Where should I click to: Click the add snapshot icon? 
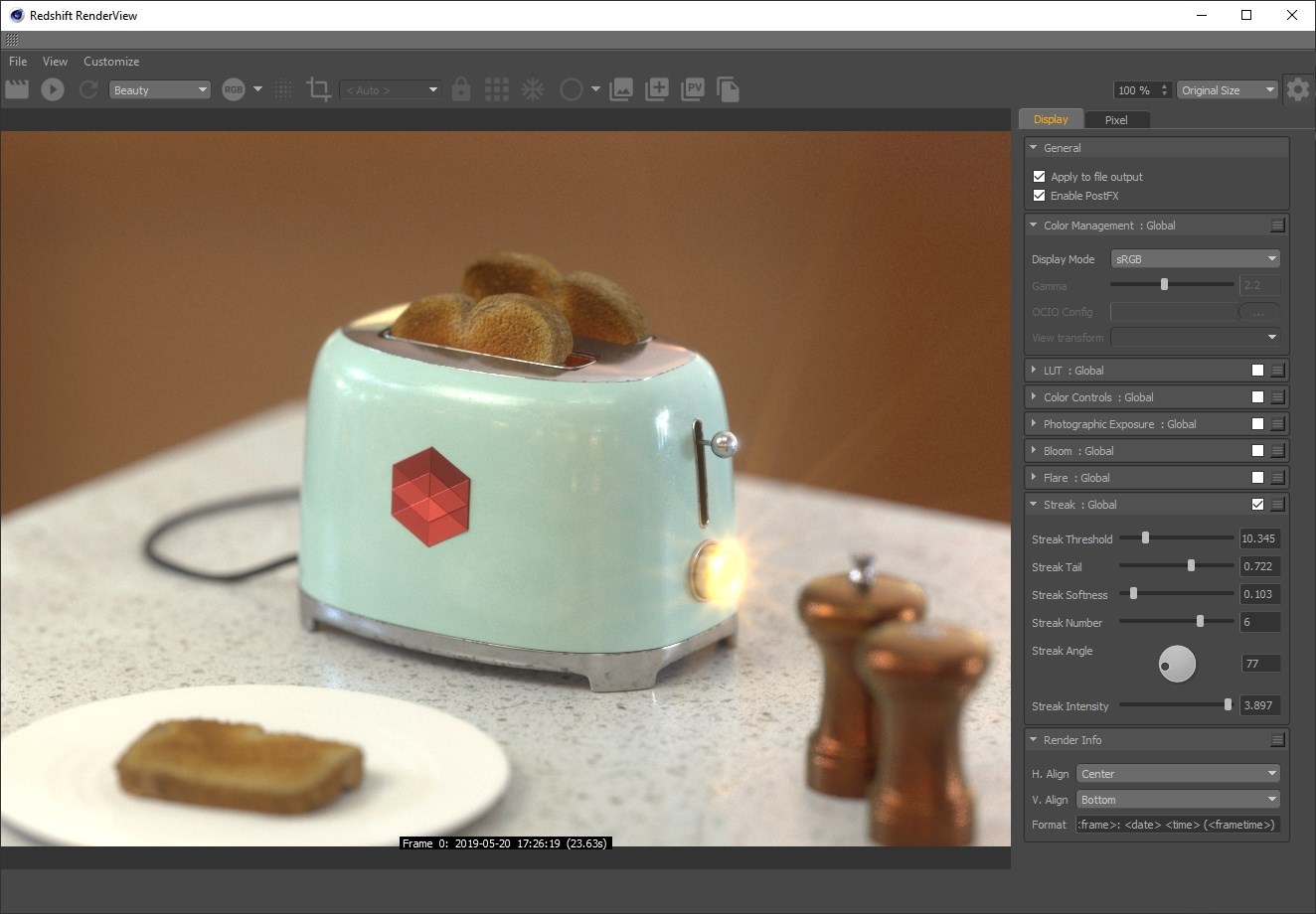pyautogui.click(x=657, y=89)
